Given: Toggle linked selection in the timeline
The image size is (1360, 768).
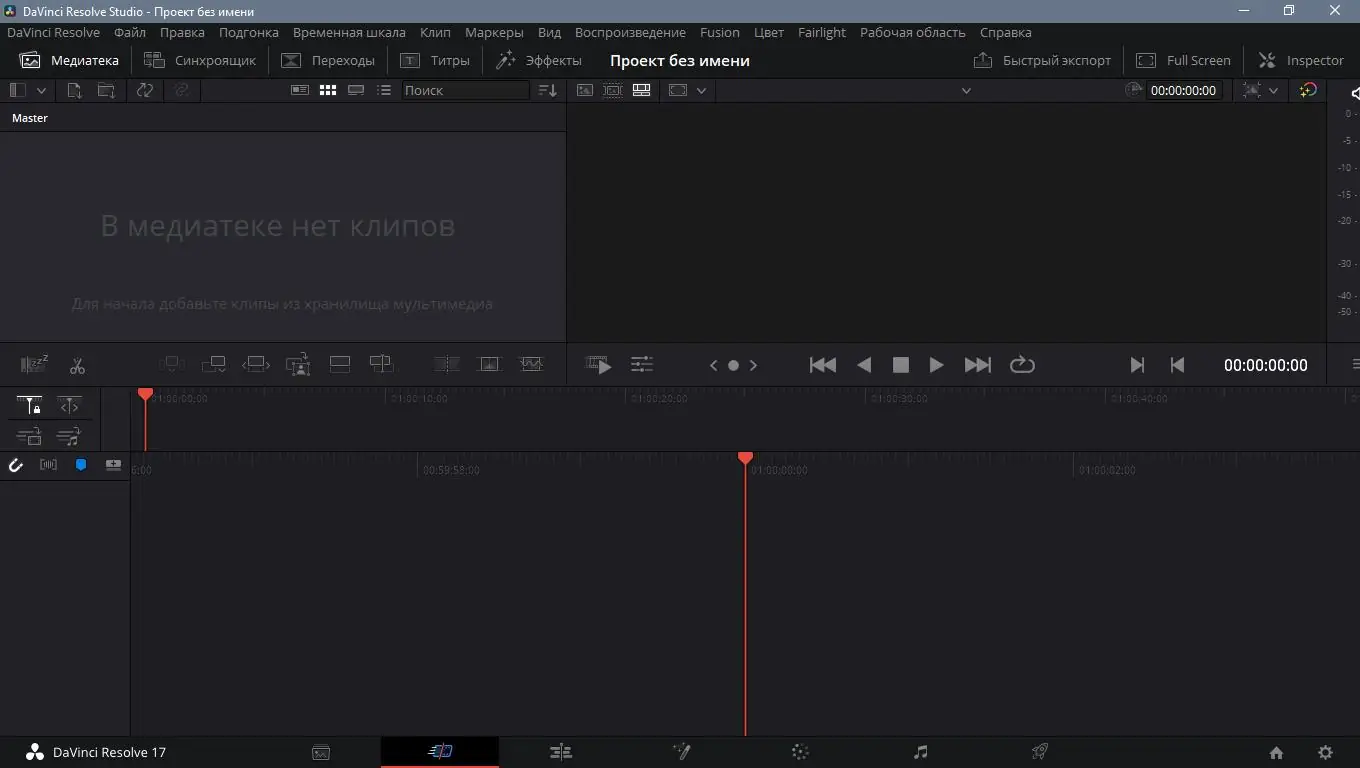Looking at the screenshot, I should point(69,405).
